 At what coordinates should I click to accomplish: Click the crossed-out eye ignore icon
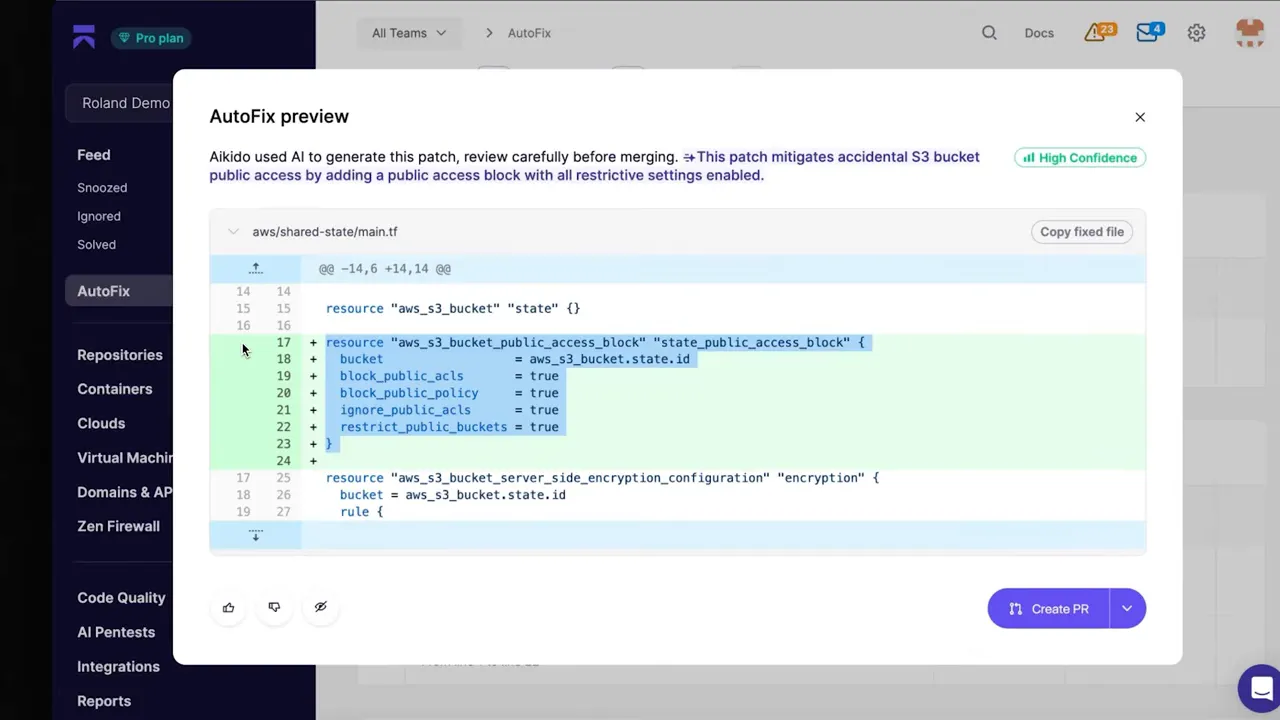[320, 607]
